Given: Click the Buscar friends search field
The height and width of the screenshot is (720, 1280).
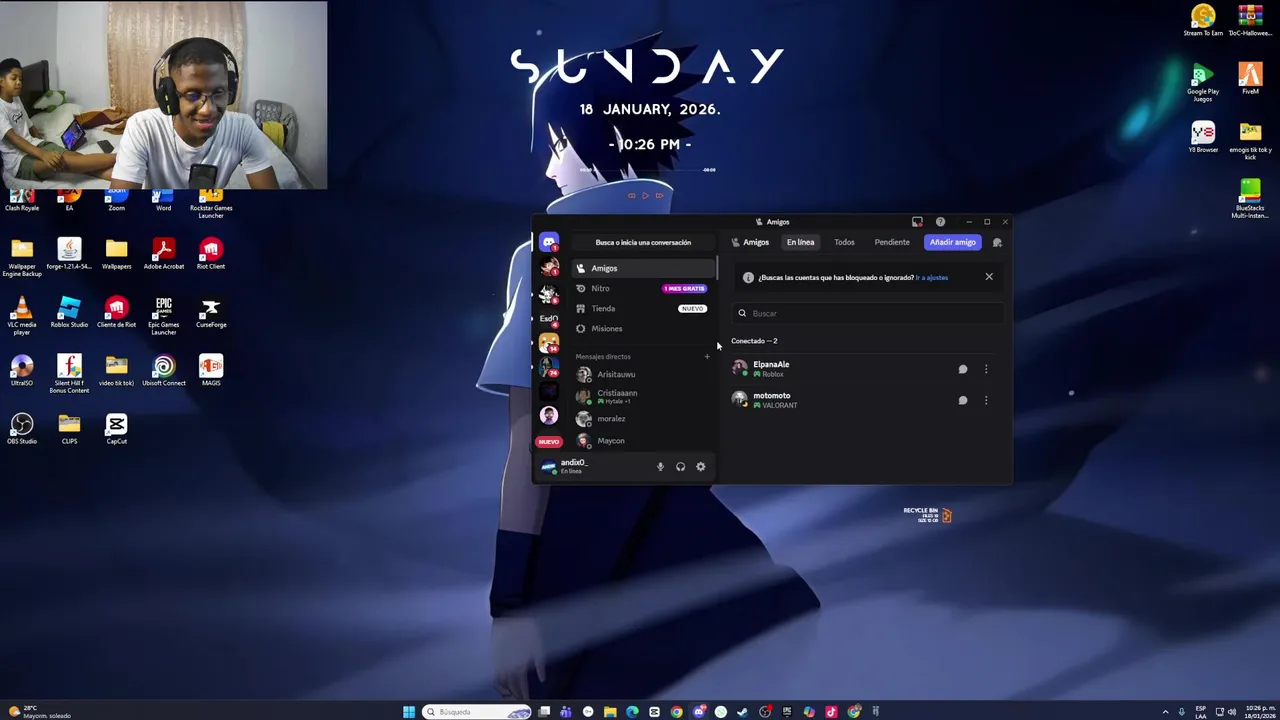Looking at the screenshot, I should [867, 313].
